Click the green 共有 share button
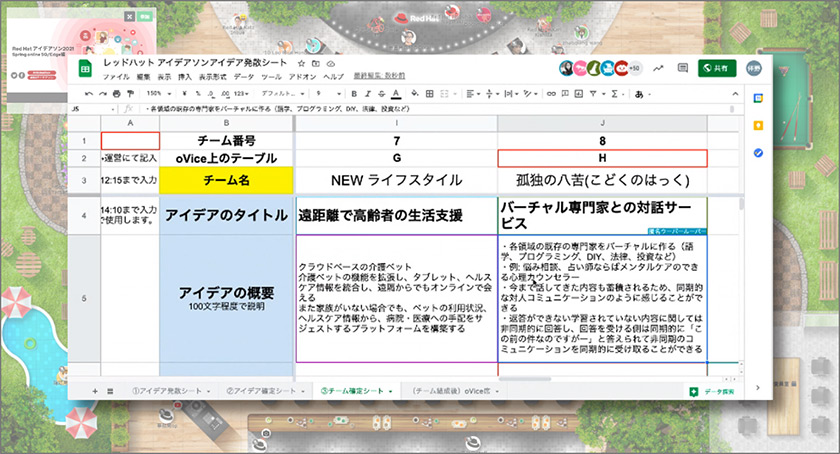Screen dimensions: 840x454 719,68
